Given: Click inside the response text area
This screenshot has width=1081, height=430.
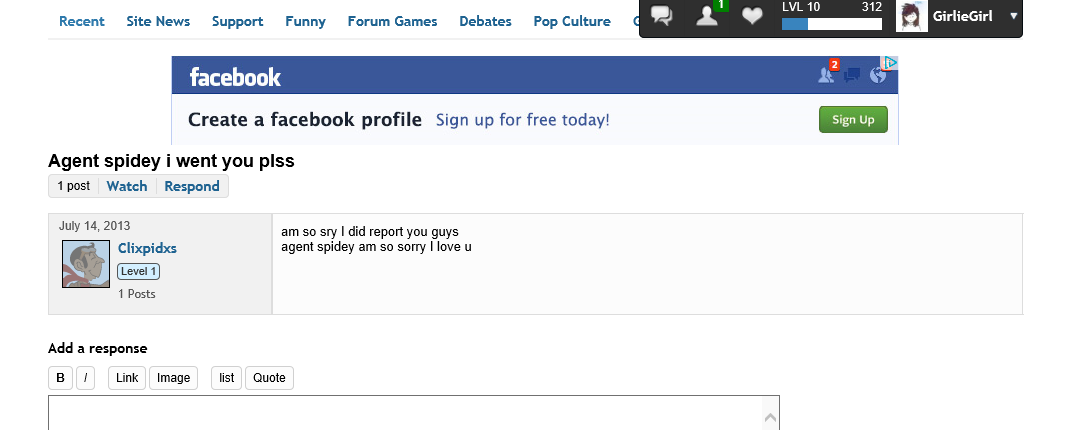Looking at the screenshot, I should (414, 413).
